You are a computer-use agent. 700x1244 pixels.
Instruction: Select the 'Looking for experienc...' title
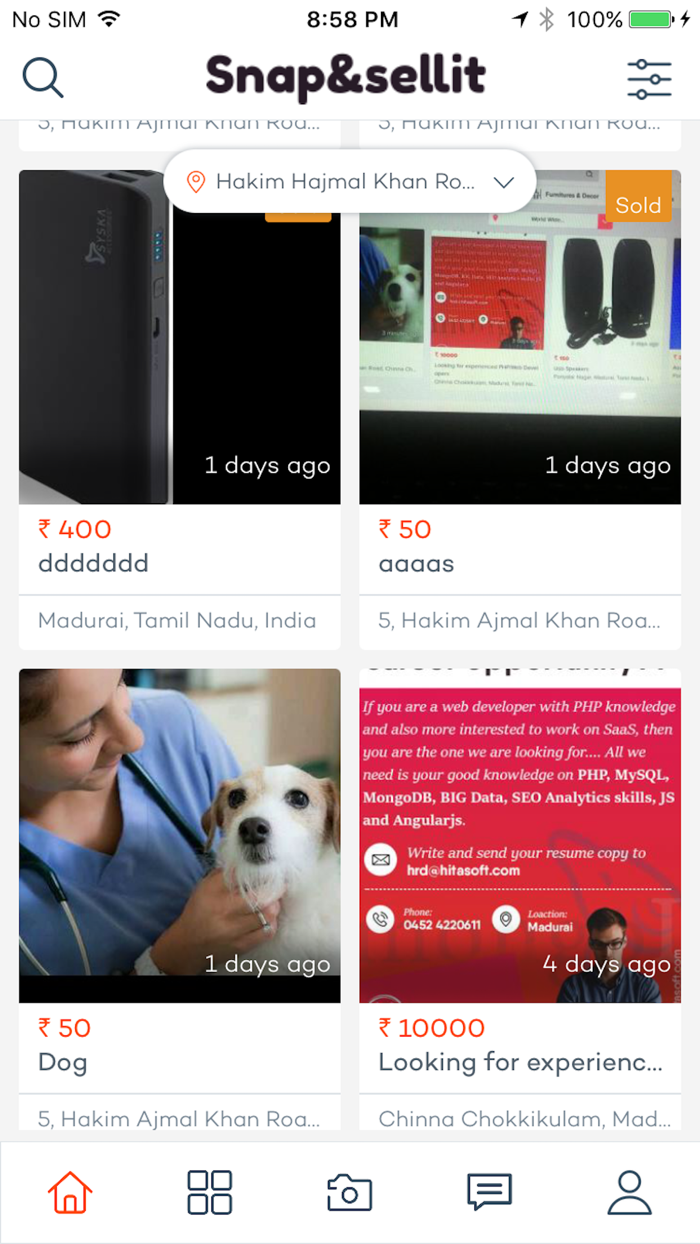[x=520, y=1063]
